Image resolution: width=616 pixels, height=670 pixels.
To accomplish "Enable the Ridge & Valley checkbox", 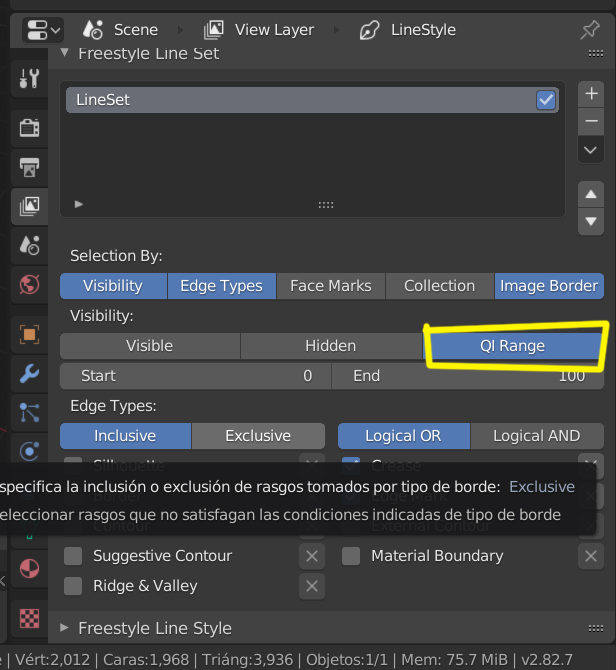I will point(73,586).
